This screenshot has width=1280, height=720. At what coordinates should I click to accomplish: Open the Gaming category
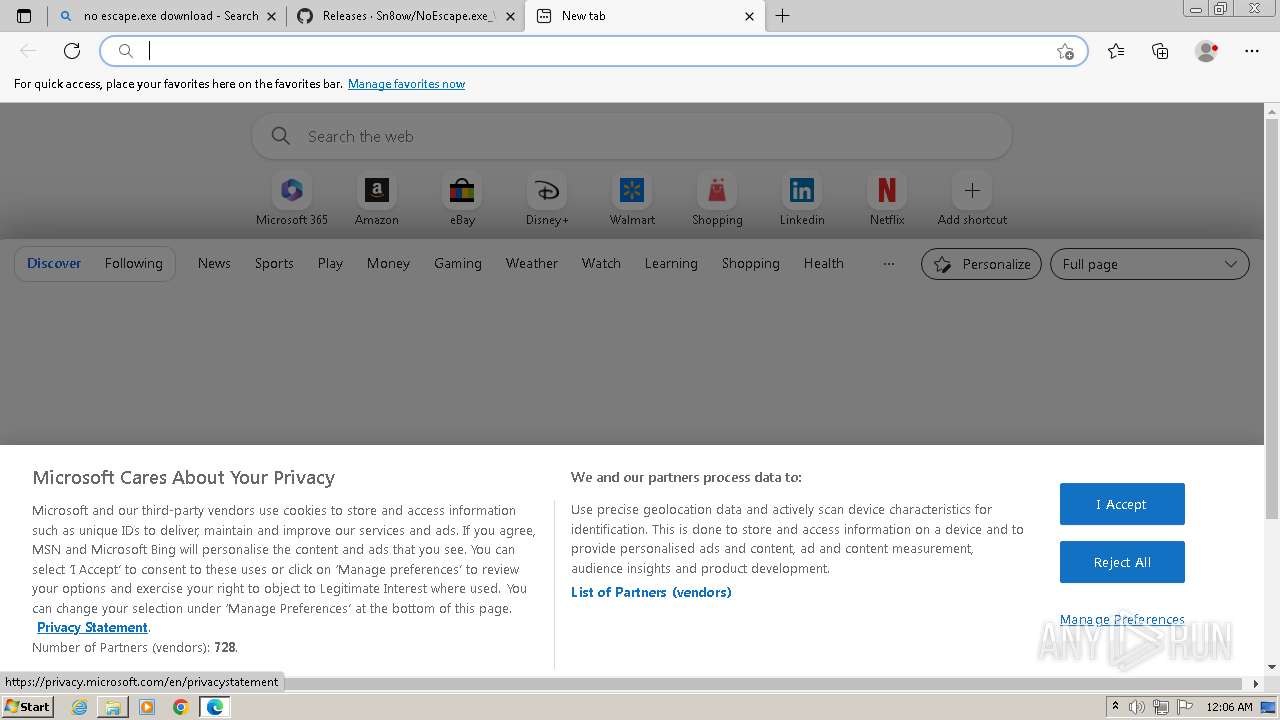pos(458,264)
